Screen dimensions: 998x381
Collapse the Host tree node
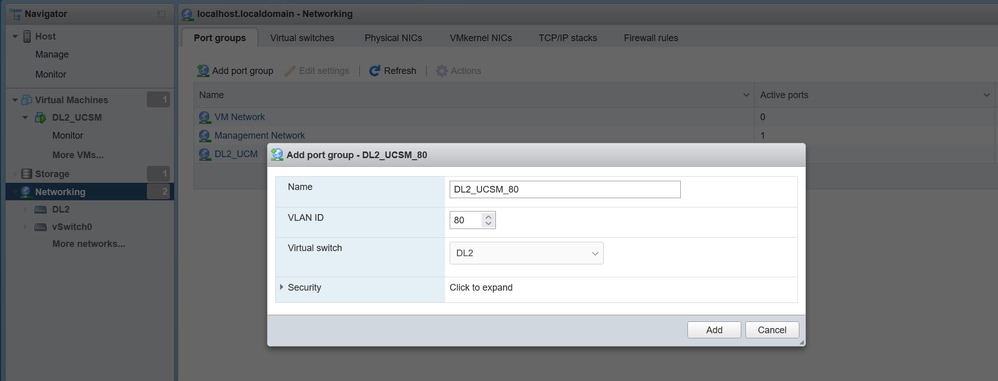[15, 37]
